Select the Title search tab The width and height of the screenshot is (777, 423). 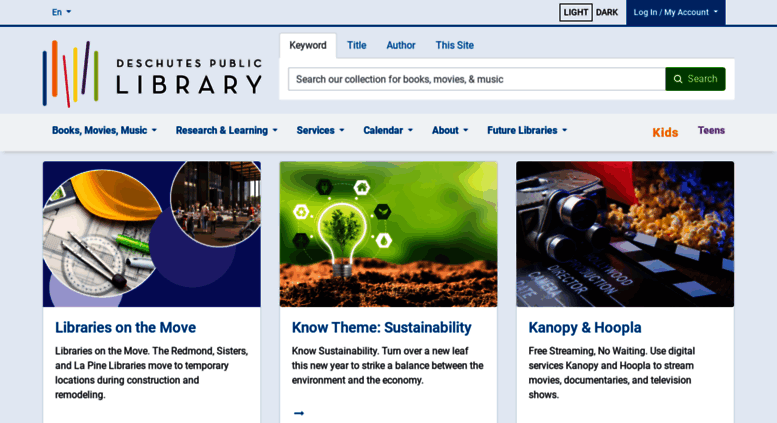[356, 46]
